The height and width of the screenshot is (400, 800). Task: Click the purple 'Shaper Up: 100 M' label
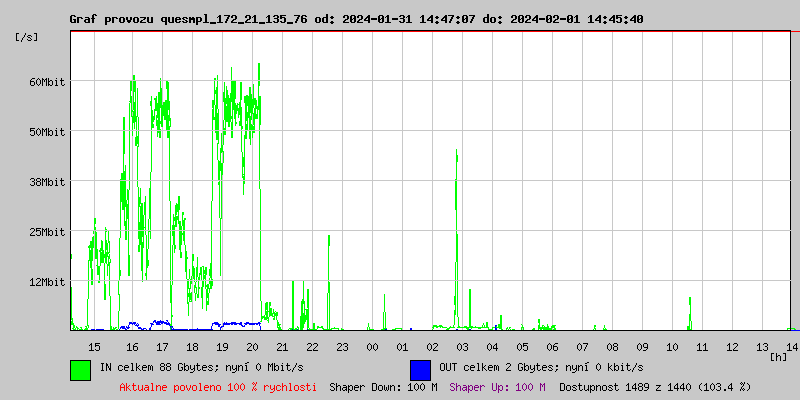coord(497,387)
